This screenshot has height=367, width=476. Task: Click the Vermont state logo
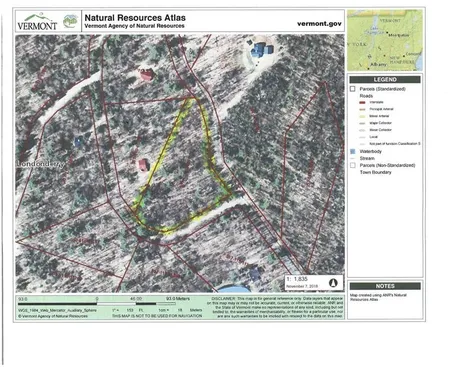(37, 22)
